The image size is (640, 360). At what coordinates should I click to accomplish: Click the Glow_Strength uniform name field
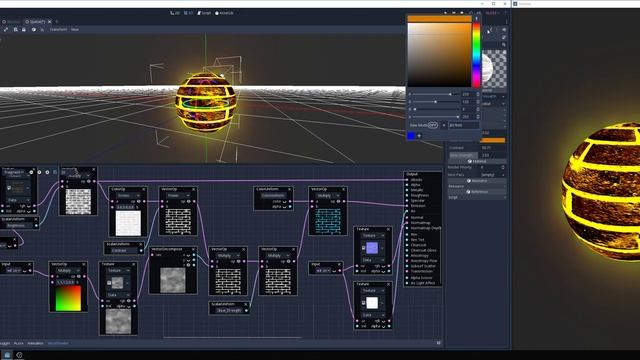coord(229,310)
